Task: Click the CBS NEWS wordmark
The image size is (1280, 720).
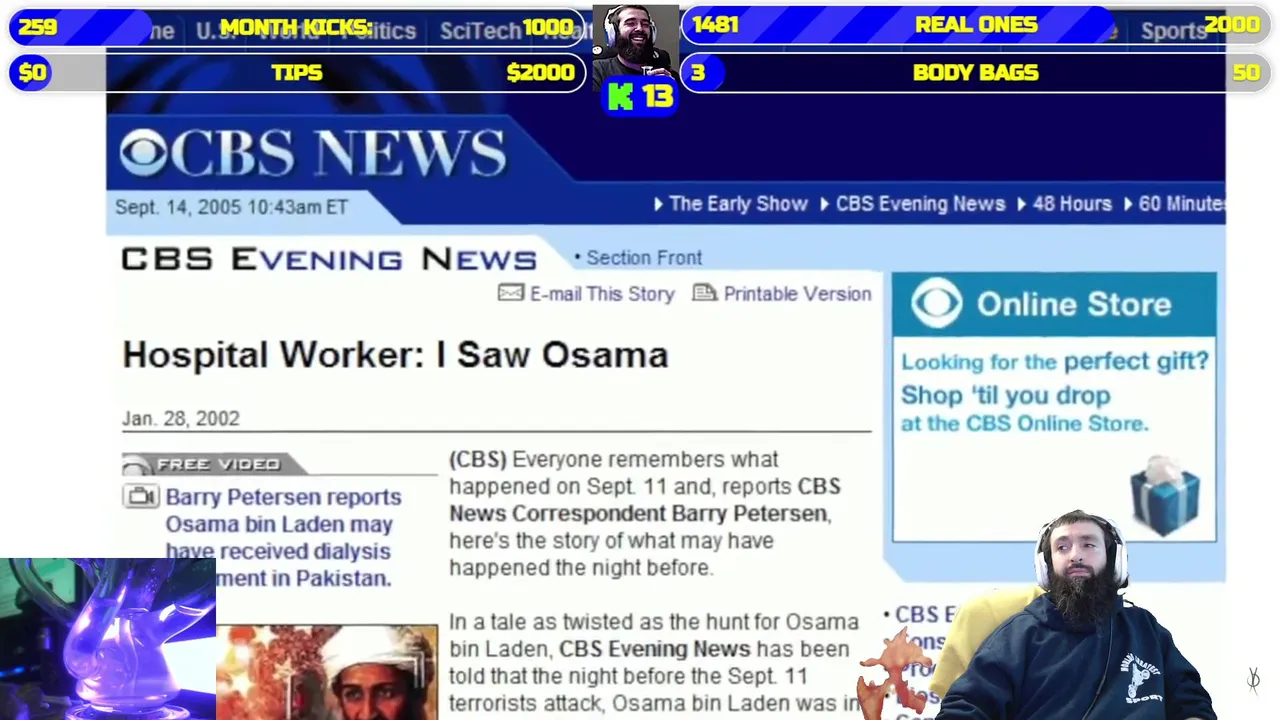Action: click(338, 153)
